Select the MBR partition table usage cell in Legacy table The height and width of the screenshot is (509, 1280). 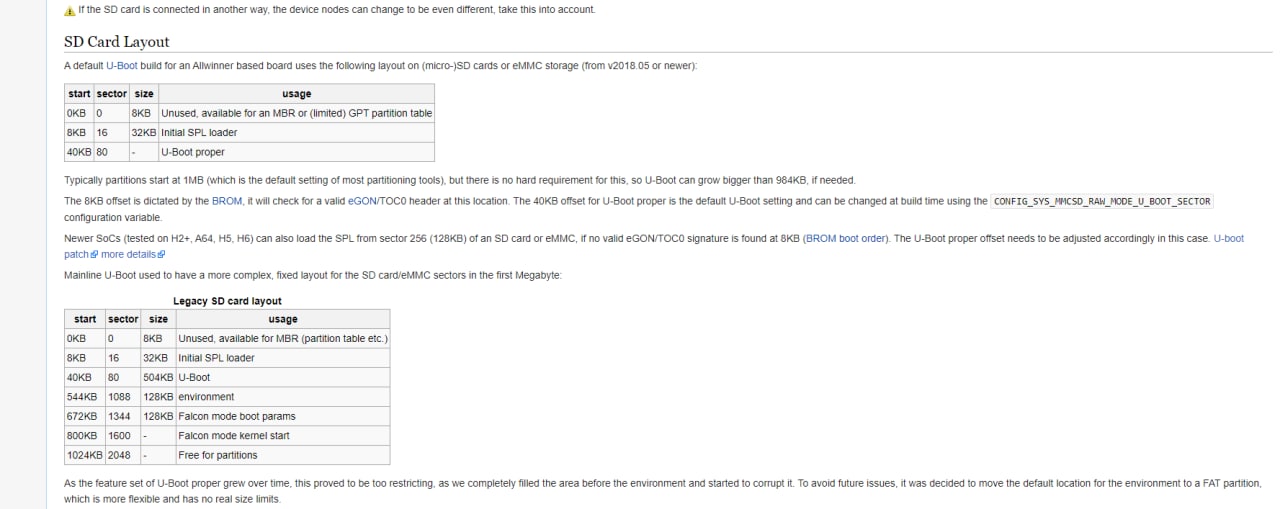point(283,338)
